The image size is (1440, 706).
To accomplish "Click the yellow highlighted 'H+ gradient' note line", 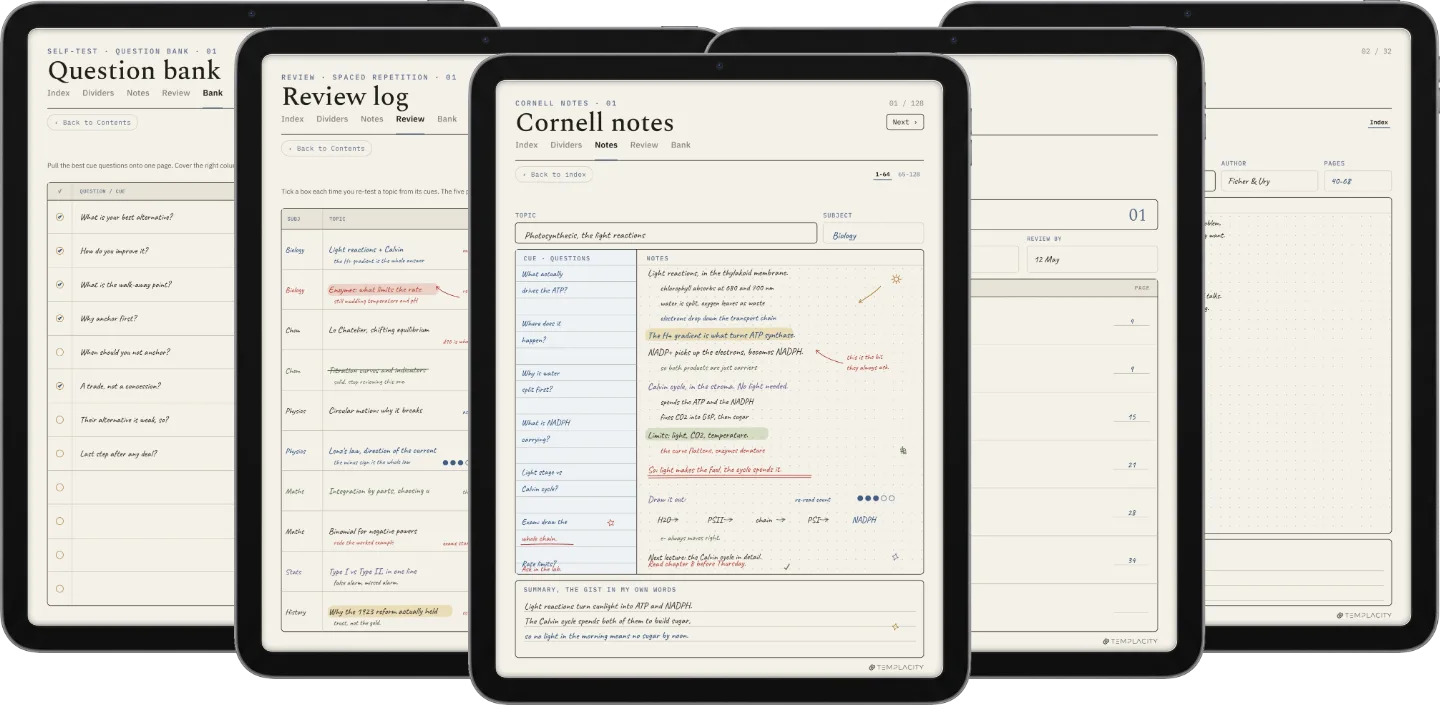I will point(721,336).
